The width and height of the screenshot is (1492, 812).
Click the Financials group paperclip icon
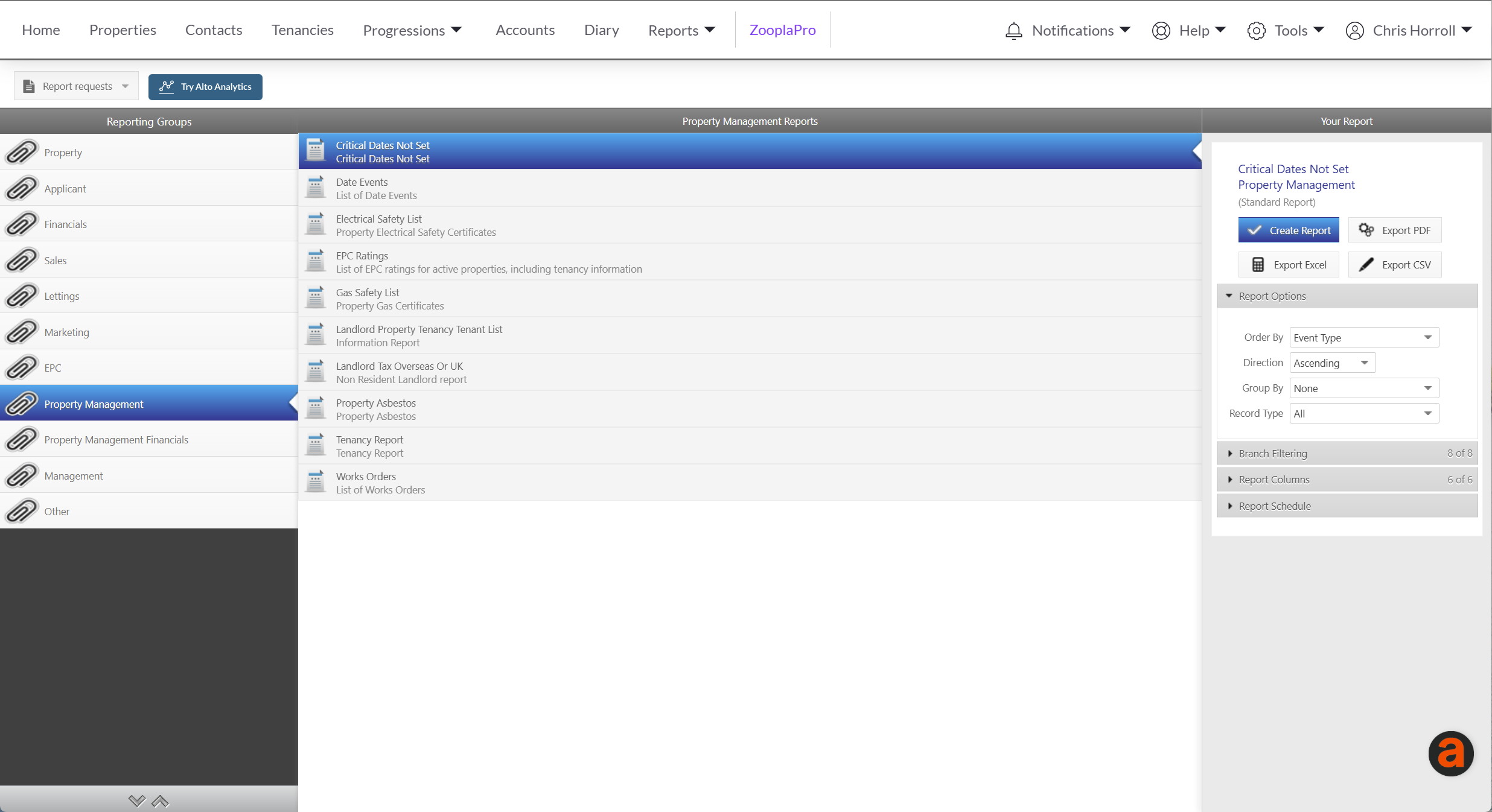22,224
